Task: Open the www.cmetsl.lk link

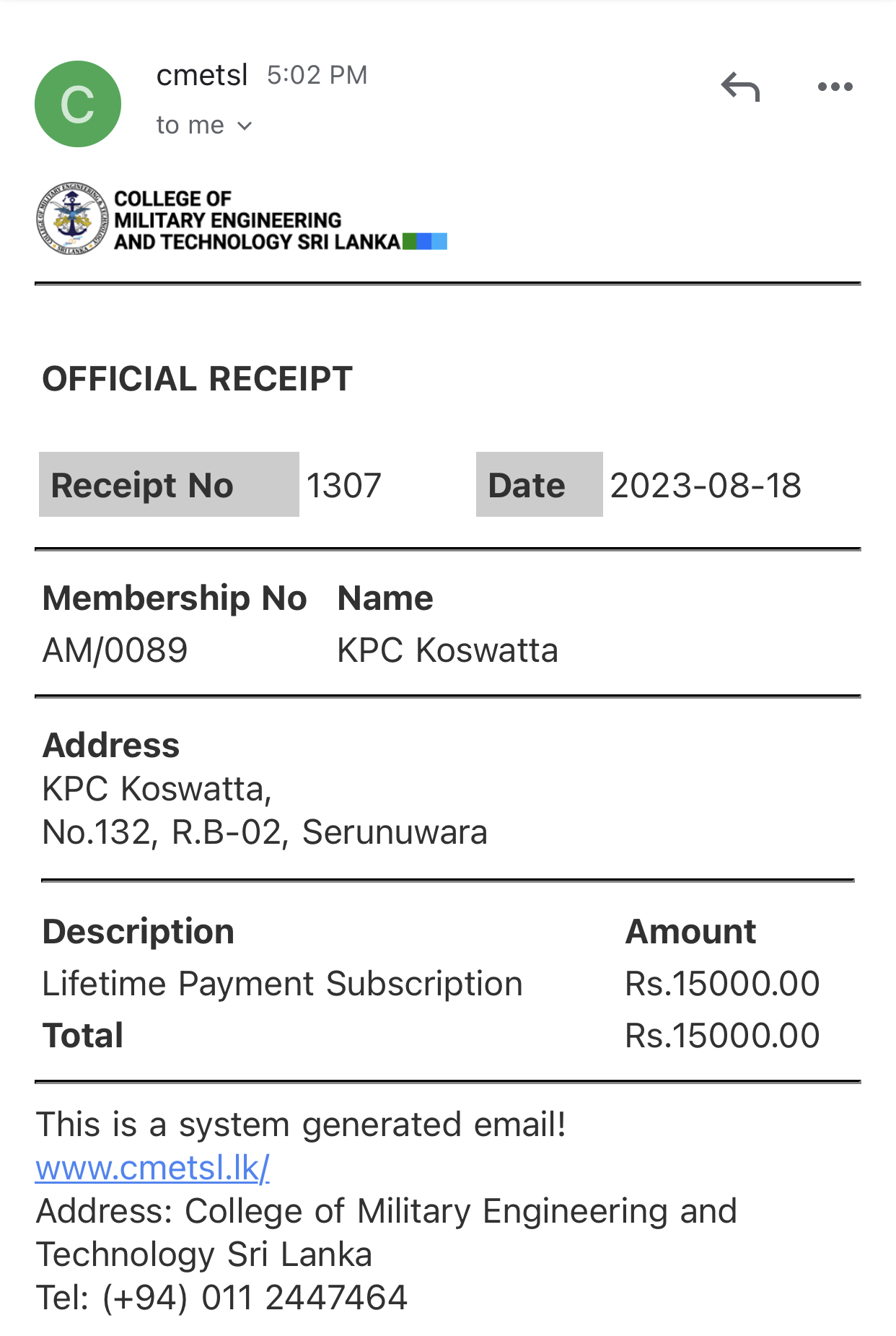Action: 152,1168
